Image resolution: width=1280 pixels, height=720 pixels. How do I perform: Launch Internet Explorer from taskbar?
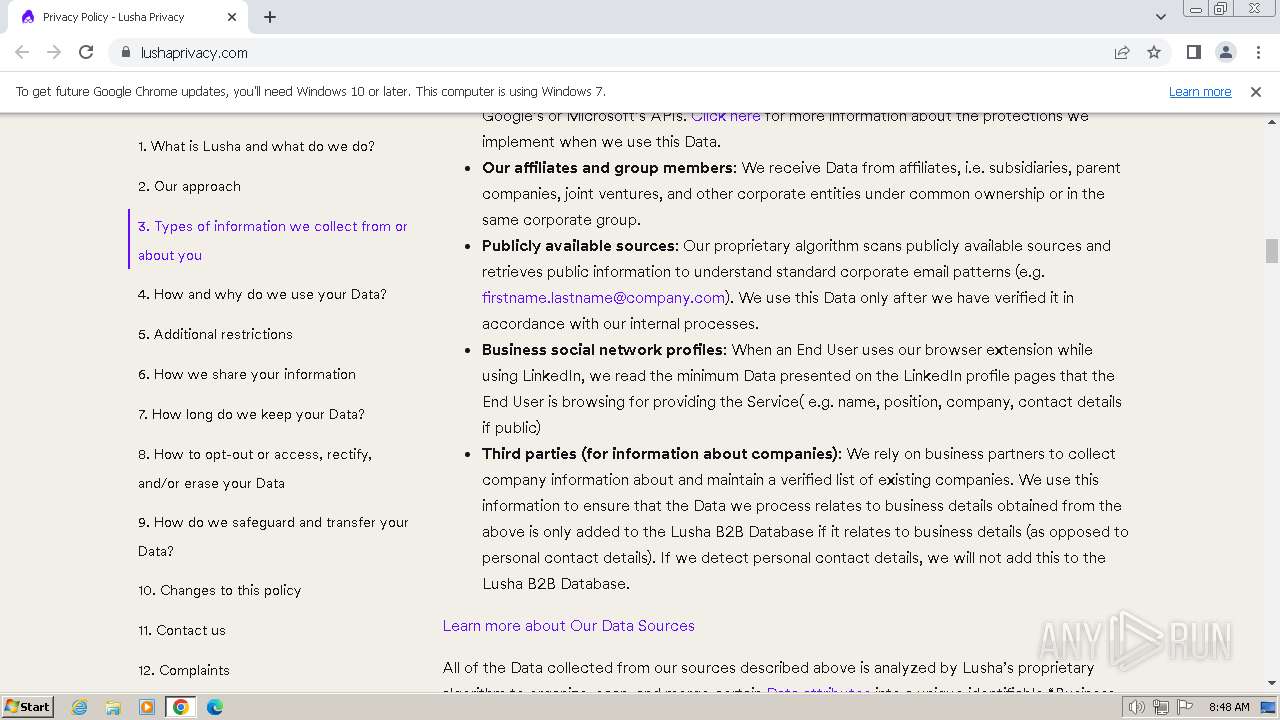[79, 707]
